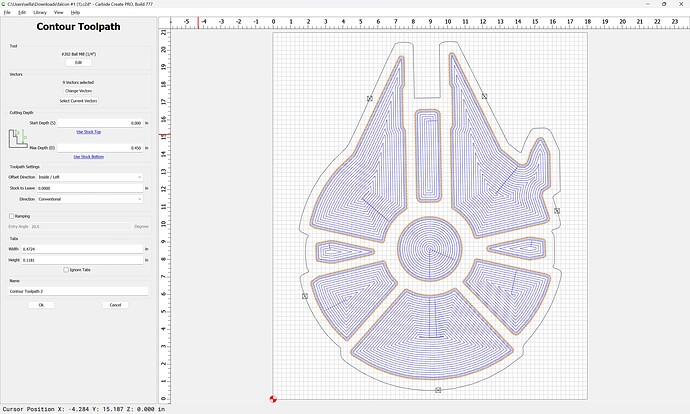Check the Ignore Tabs option

pos(63,270)
